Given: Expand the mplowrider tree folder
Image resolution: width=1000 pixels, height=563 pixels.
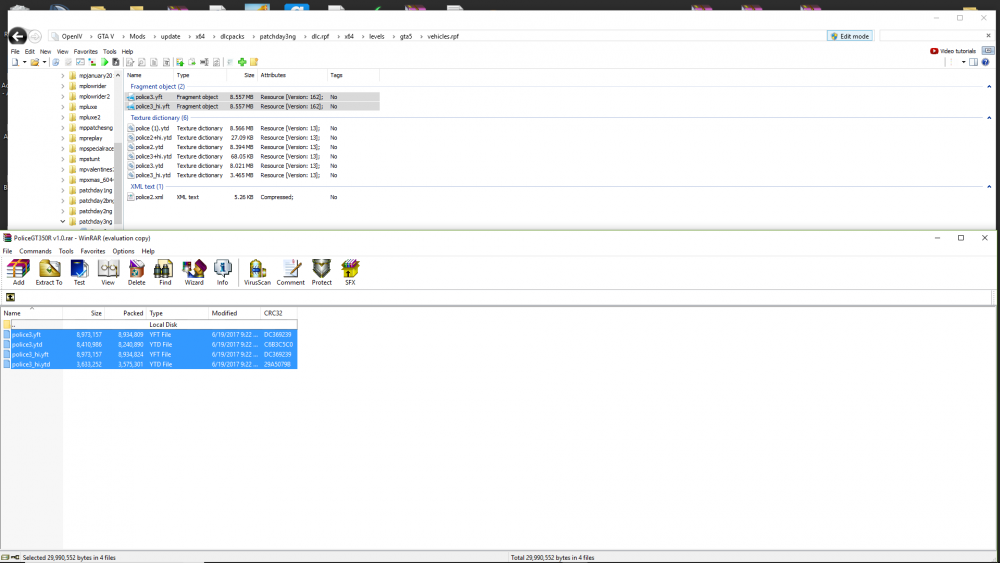Looking at the screenshot, I should pyautogui.click(x=62, y=86).
